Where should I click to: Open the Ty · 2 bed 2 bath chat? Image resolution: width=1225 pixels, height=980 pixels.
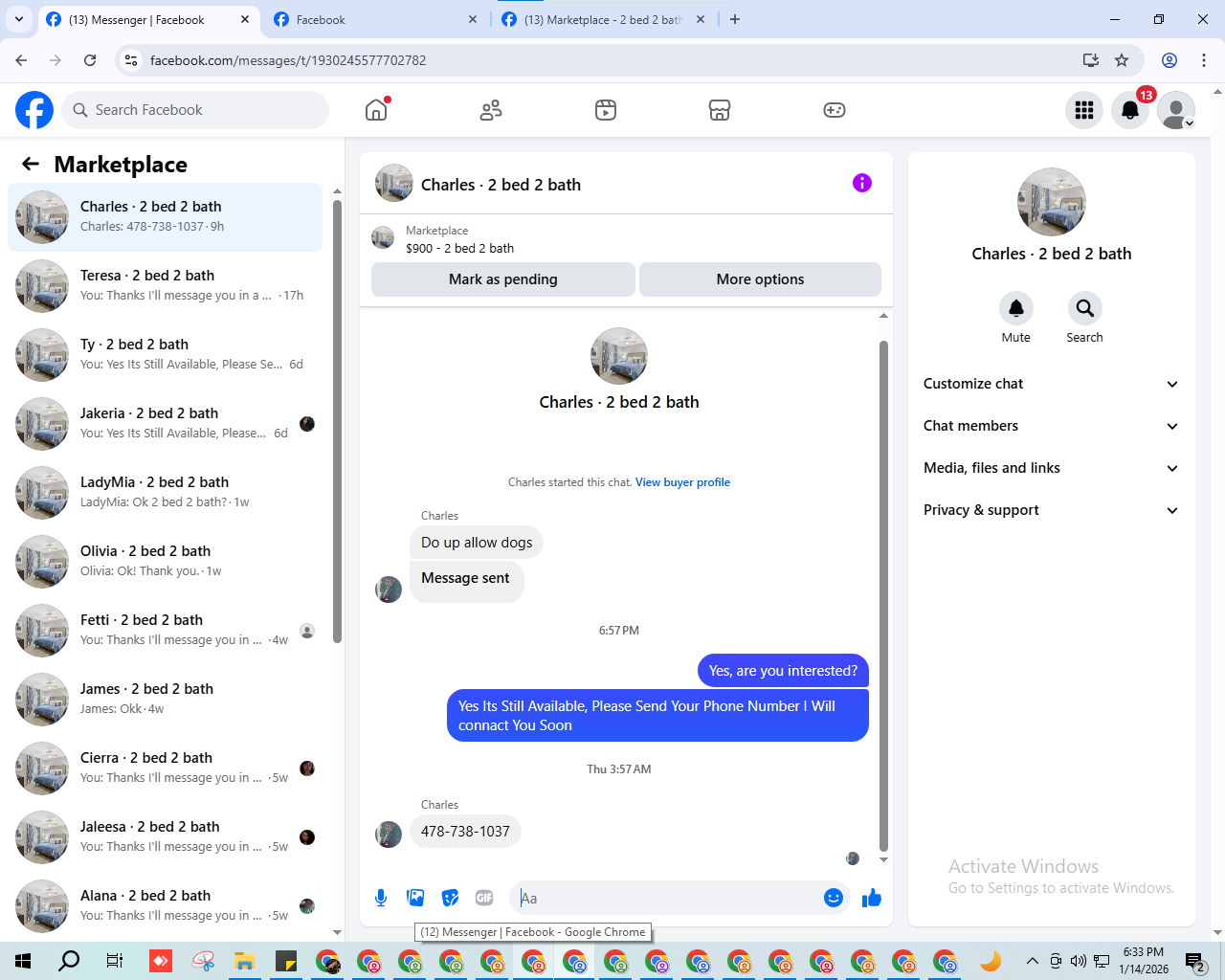(x=165, y=355)
